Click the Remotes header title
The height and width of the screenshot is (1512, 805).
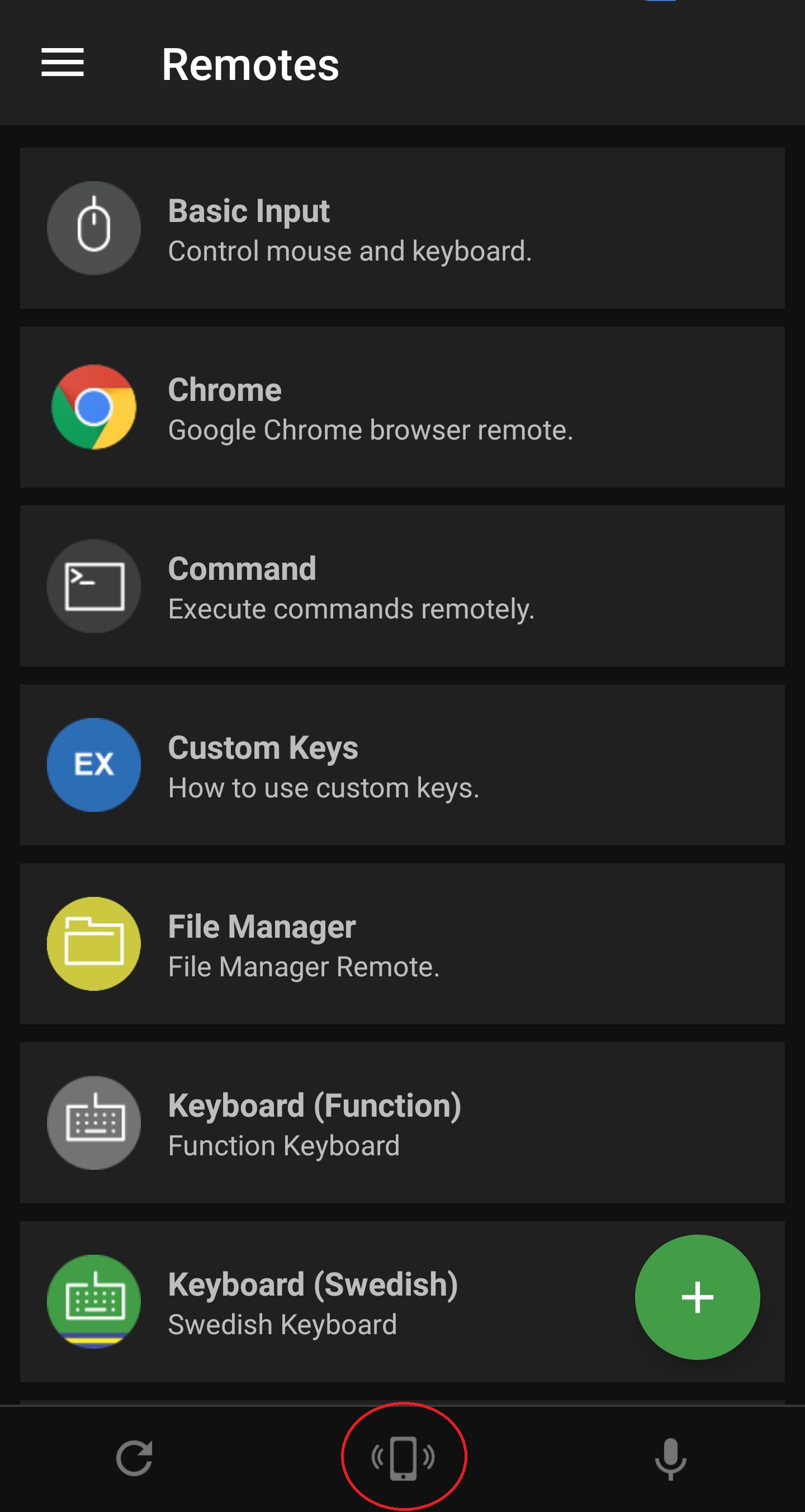[250, 64]
